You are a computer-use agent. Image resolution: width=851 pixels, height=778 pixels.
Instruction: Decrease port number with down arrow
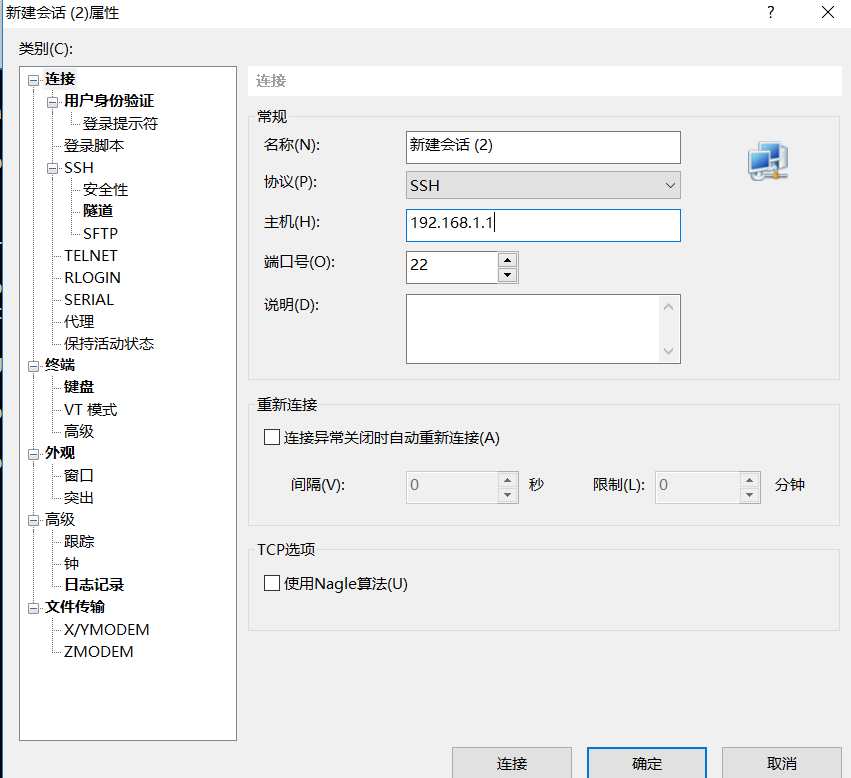(x=508, y=275)
